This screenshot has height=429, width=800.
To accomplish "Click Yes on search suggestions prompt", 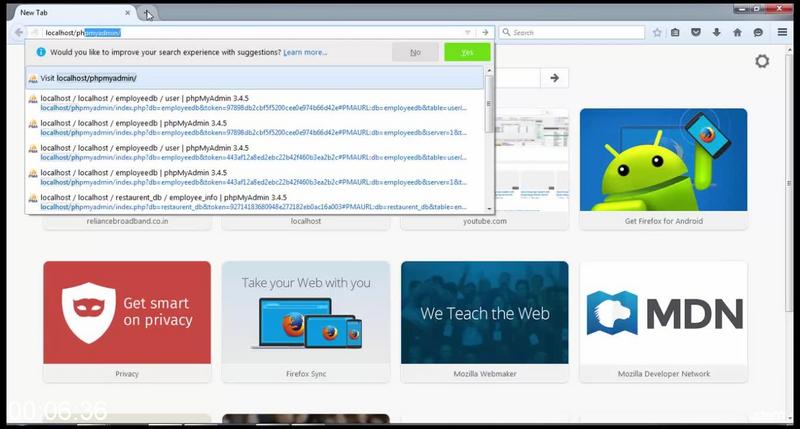I will (x=467, y=52).
